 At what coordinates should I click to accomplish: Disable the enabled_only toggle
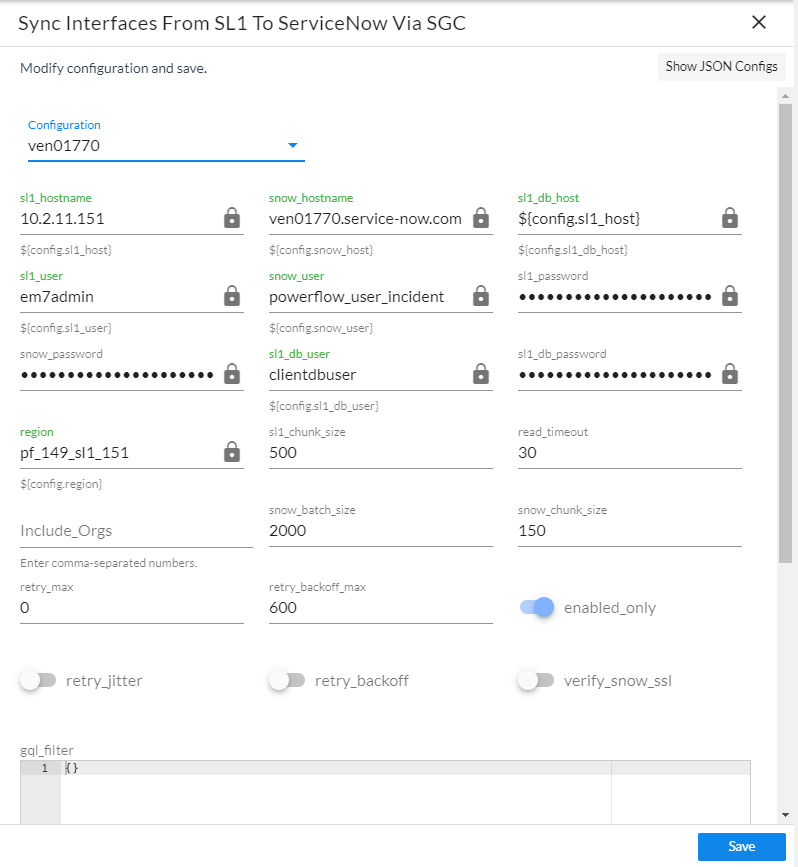tap(536, 607)
